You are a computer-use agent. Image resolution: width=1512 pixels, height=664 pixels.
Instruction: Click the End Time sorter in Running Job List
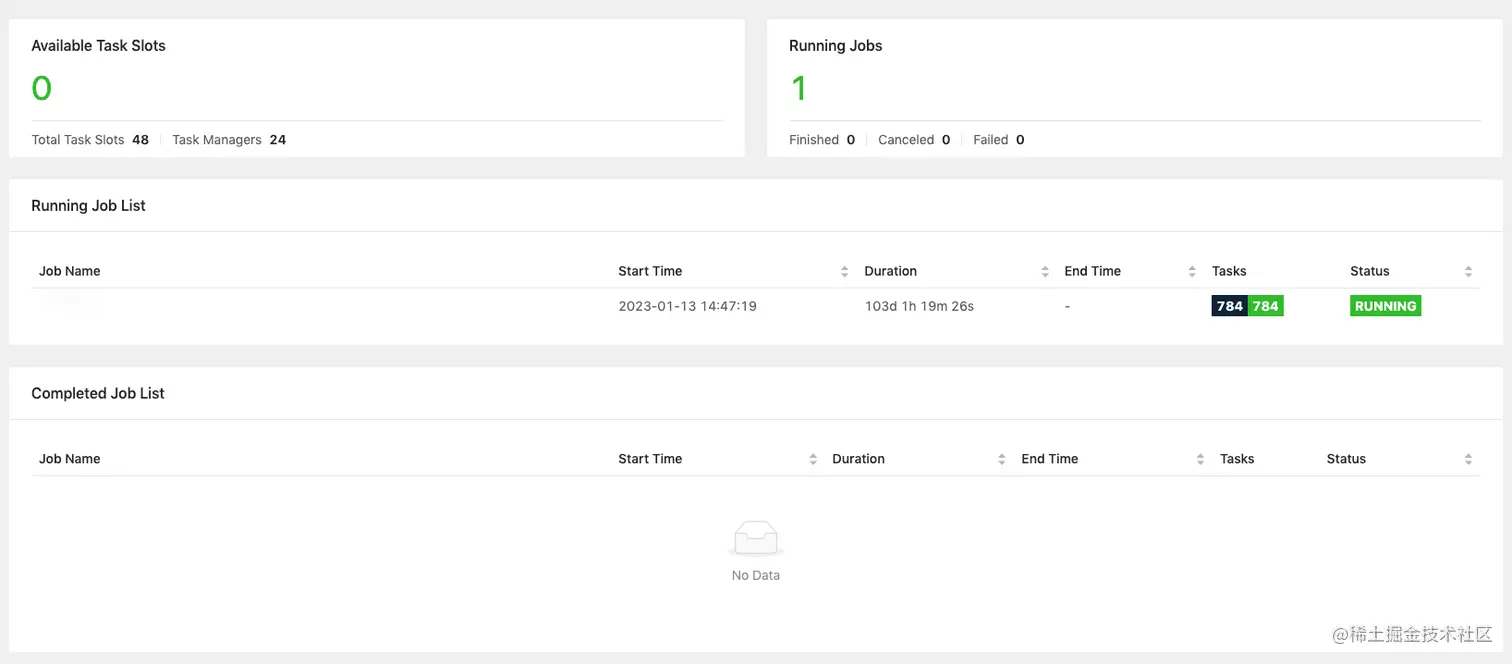click(1192, 271)
